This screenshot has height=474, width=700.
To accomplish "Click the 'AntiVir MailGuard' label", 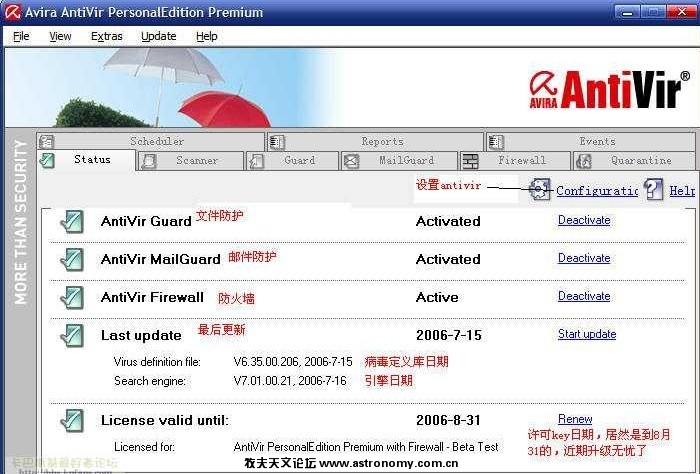I will pyautogui.click(x=161, y=259).
